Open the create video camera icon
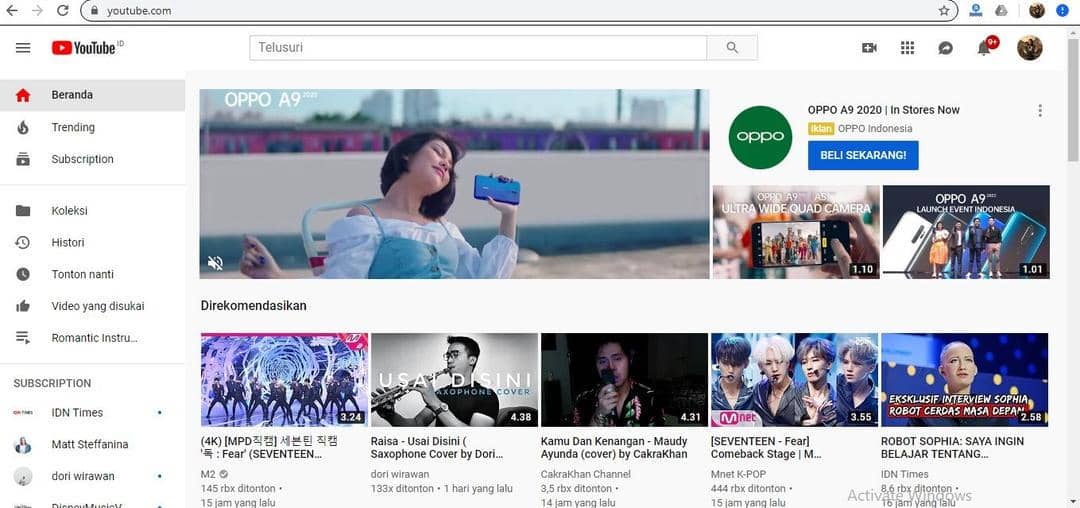The image size is (1080, 508). click(x=869, y=48)
